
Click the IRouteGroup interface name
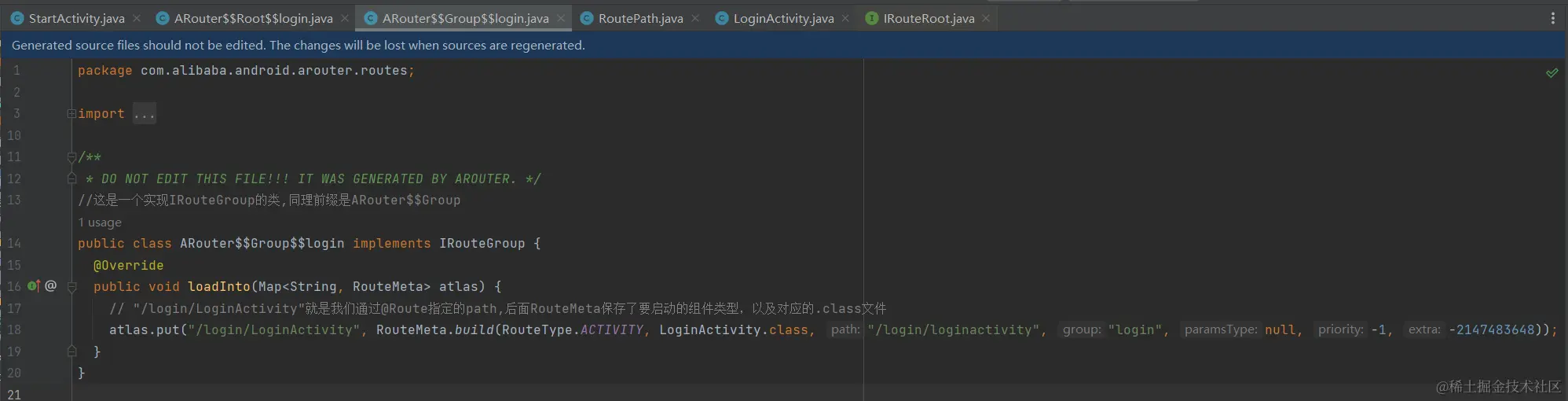point(482,244)
